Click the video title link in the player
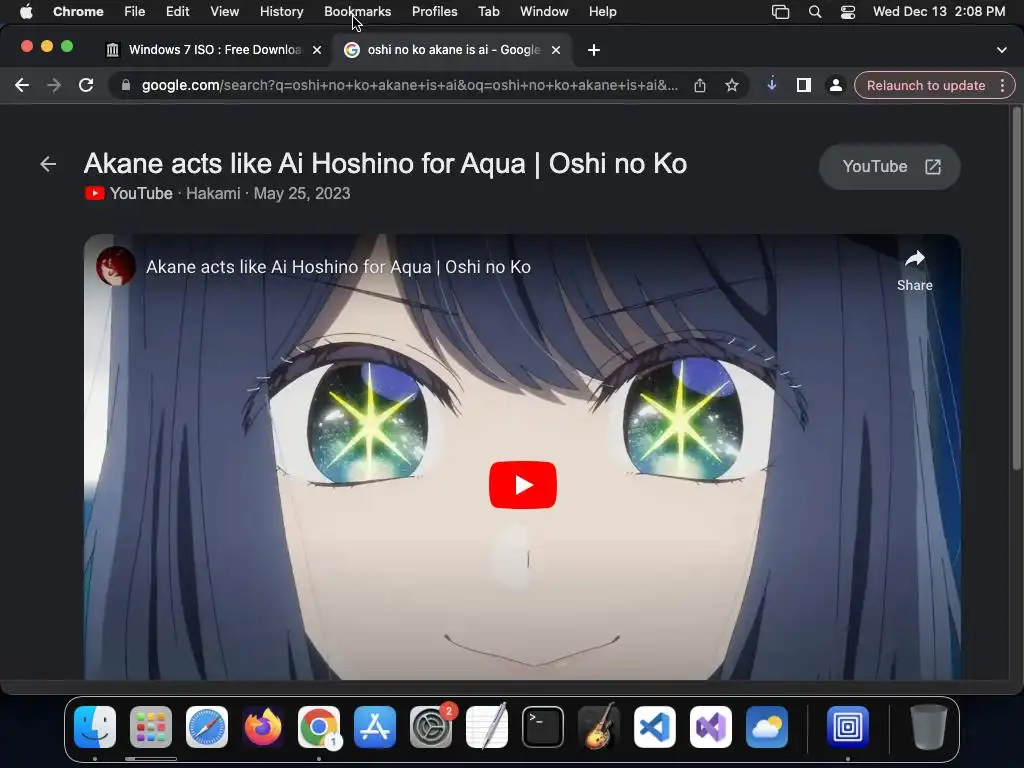Screen dimensions: 1024x768 338,266
